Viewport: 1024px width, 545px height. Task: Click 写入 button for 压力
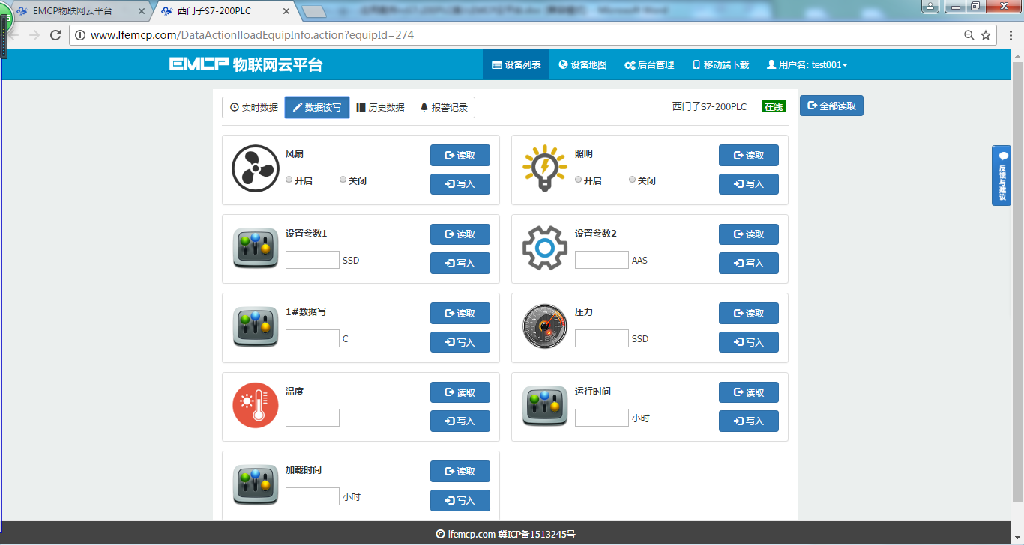[748, 342]
